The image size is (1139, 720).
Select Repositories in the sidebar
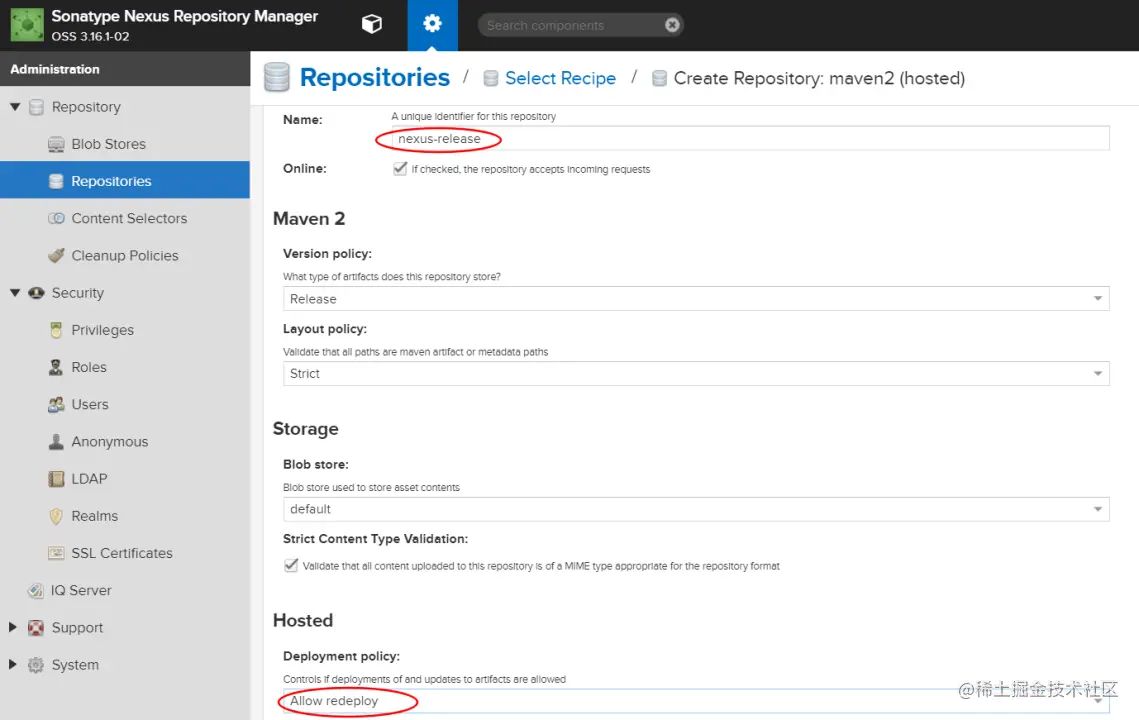[x=125, y=181]
